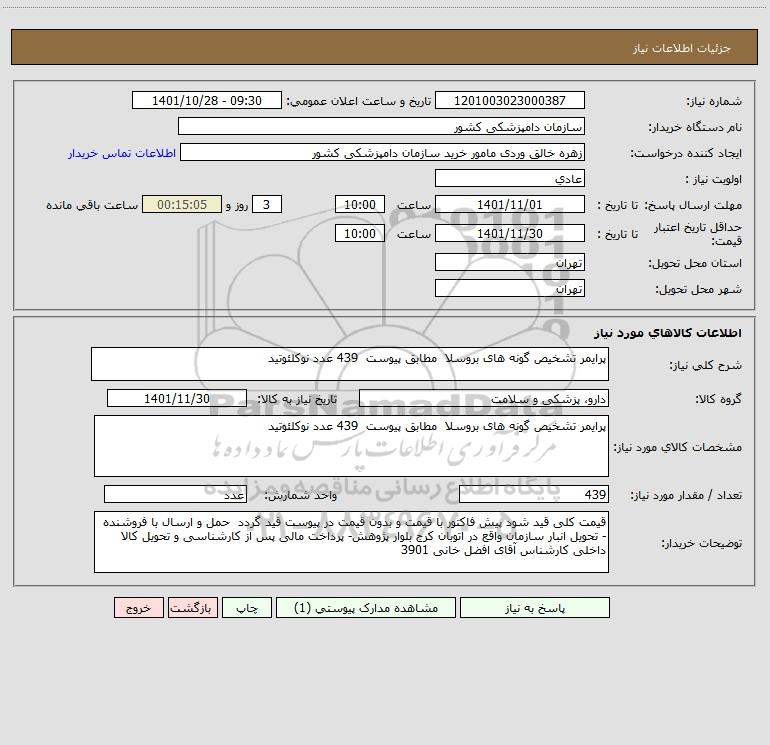
Task: Click the ساعت باقی مانده text
Action: [92, 205]
